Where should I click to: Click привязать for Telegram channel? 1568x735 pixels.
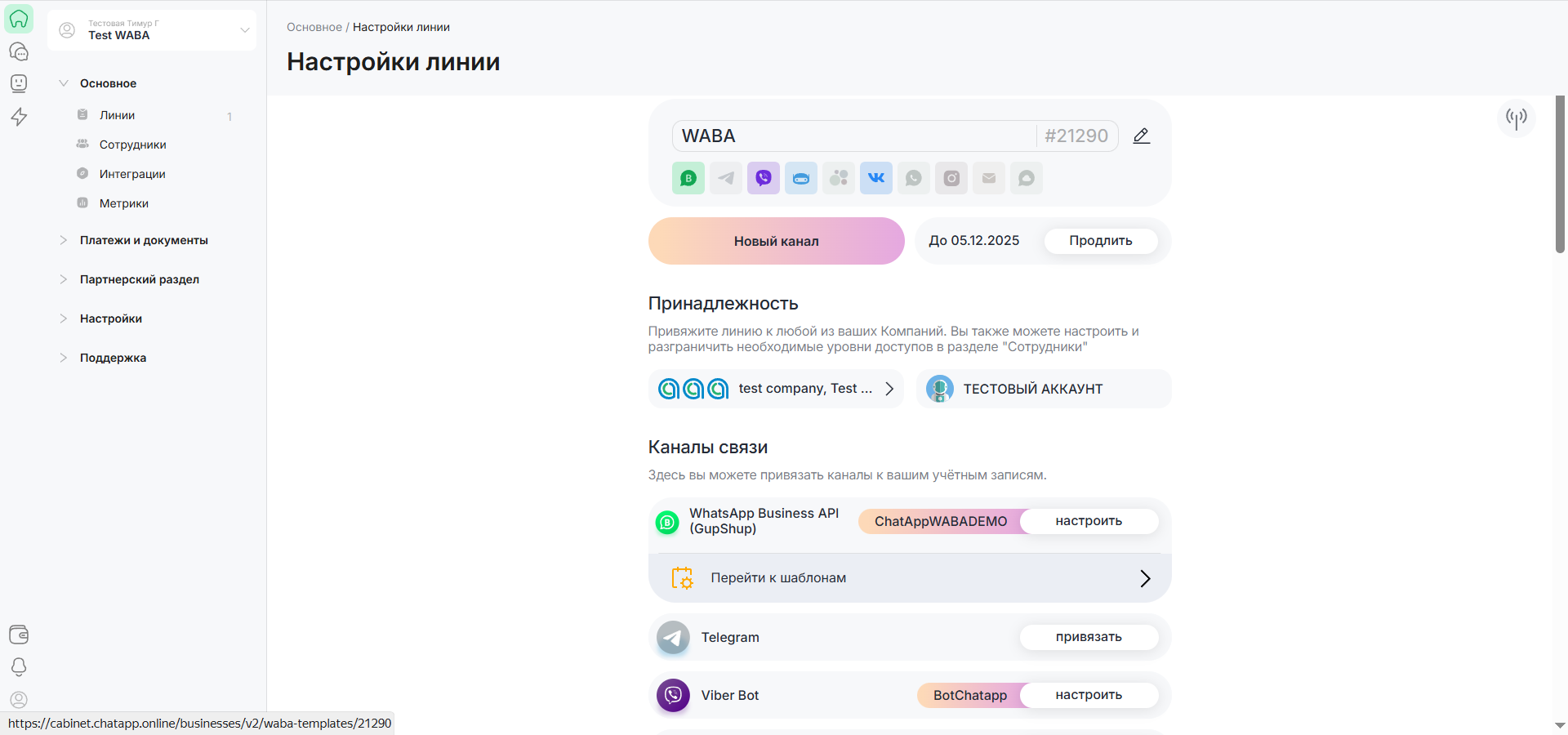[x=1088, y=637]
